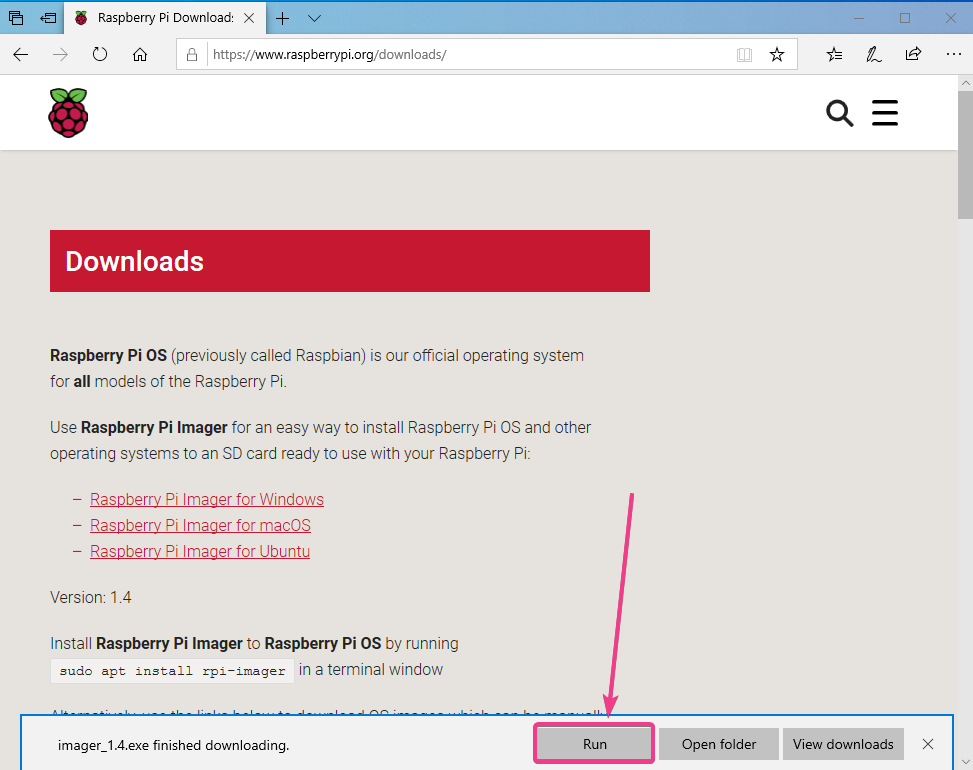Click the imager_1.4.exe finished downloading message
Screen dimensions: 973x770
(174, 745)
